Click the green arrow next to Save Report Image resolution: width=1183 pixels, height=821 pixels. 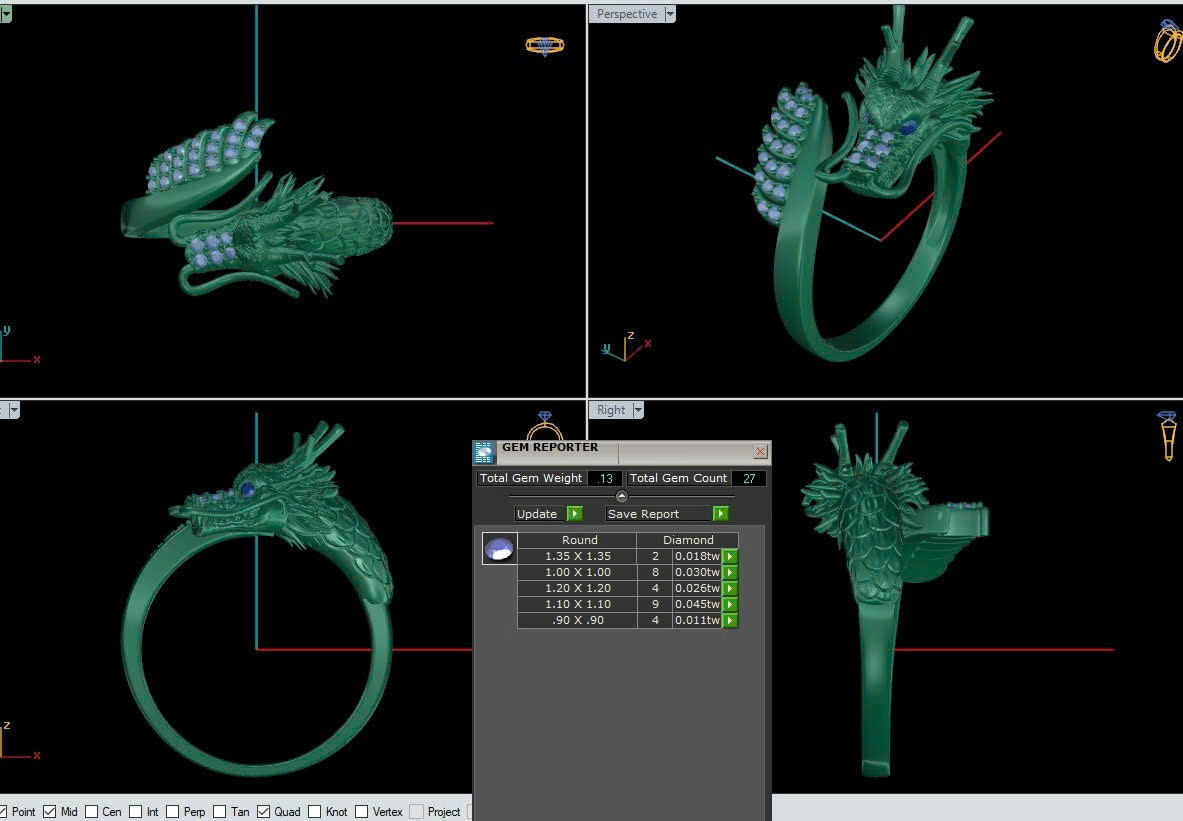[720, 514]
